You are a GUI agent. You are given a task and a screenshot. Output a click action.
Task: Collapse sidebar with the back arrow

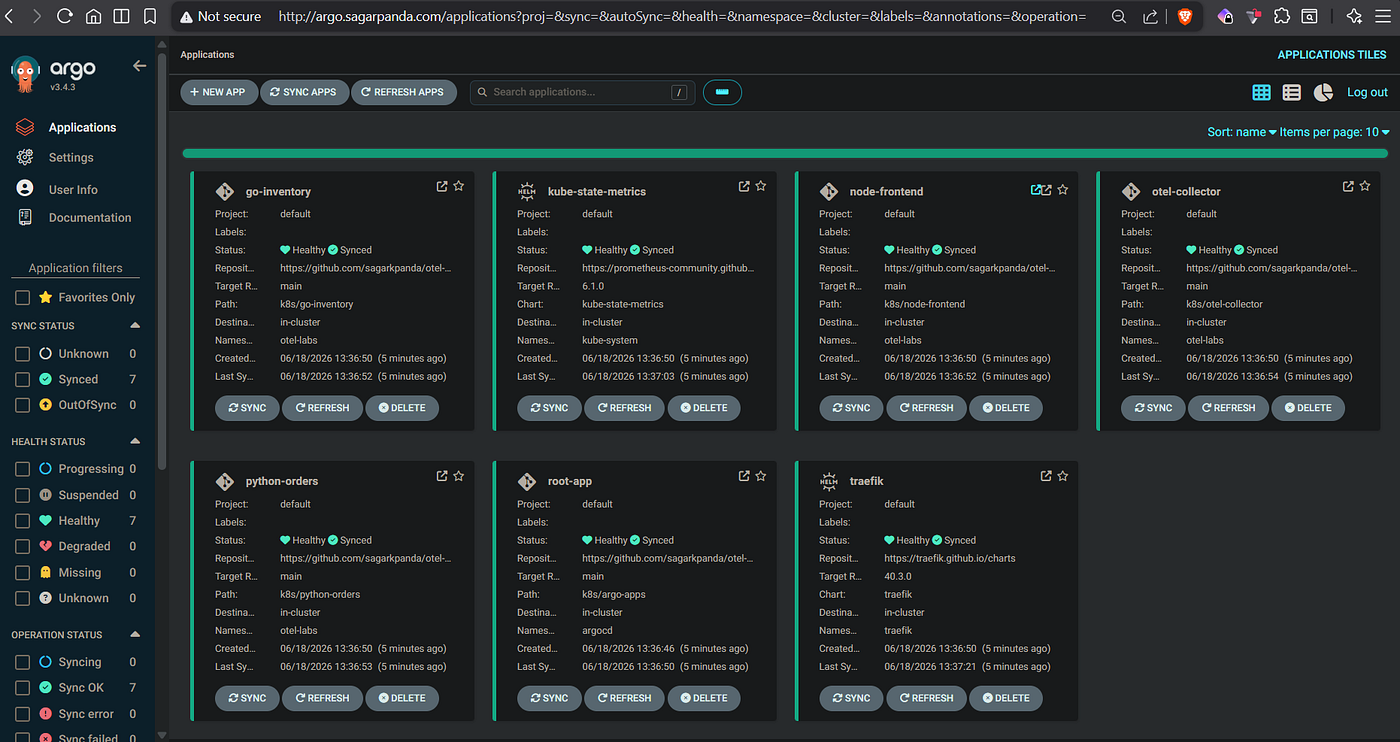click(x=139, y=66)
